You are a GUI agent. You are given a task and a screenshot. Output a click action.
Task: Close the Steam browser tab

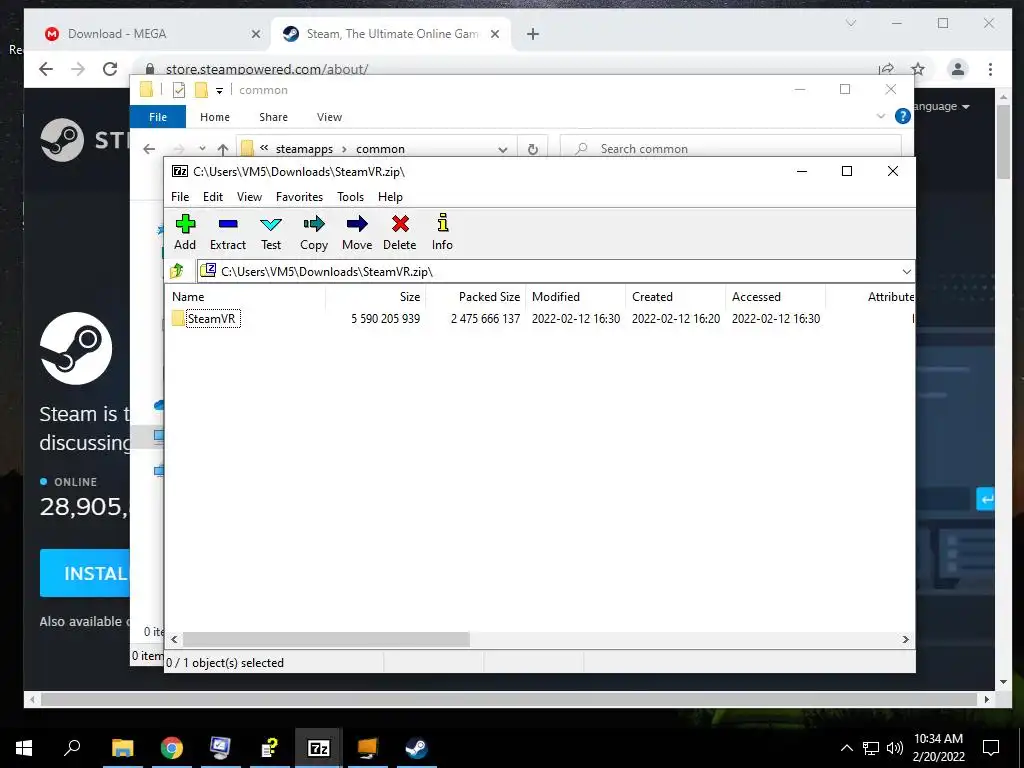(495, 34)
